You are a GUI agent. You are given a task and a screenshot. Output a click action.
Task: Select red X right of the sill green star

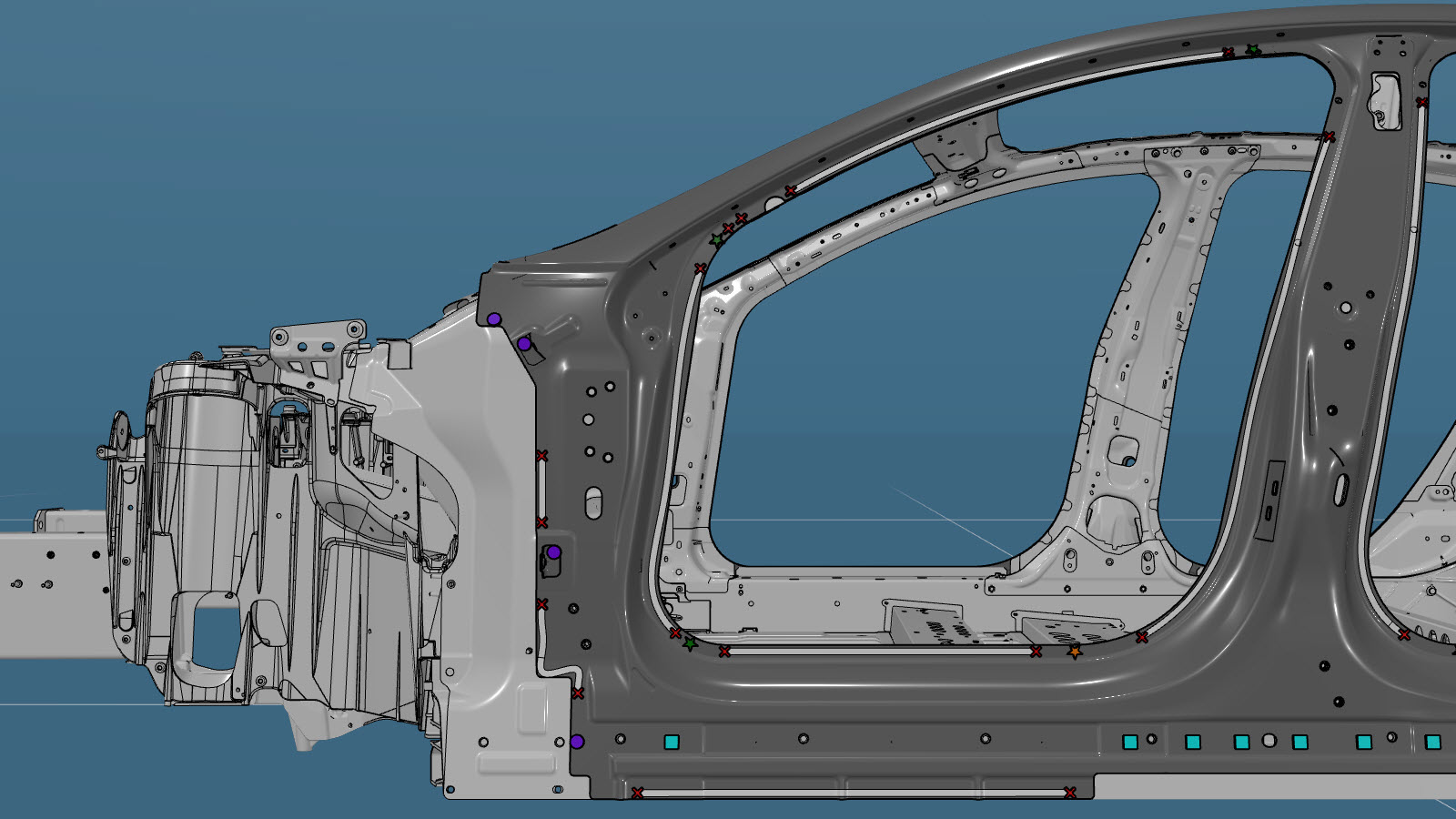(x=724, y=652)
